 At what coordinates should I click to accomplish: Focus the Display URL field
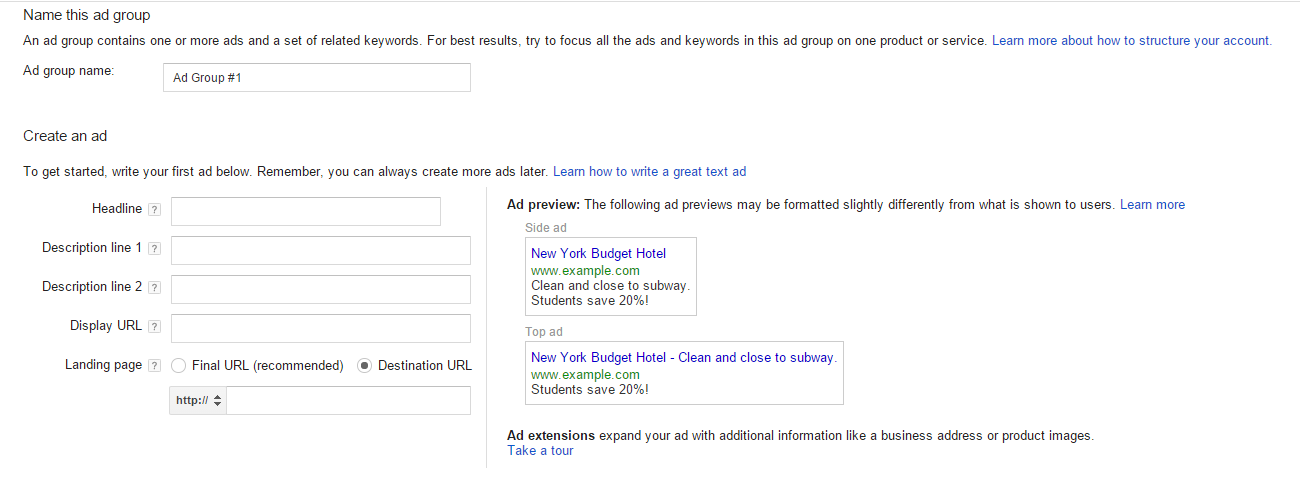(x=321, y=328)
